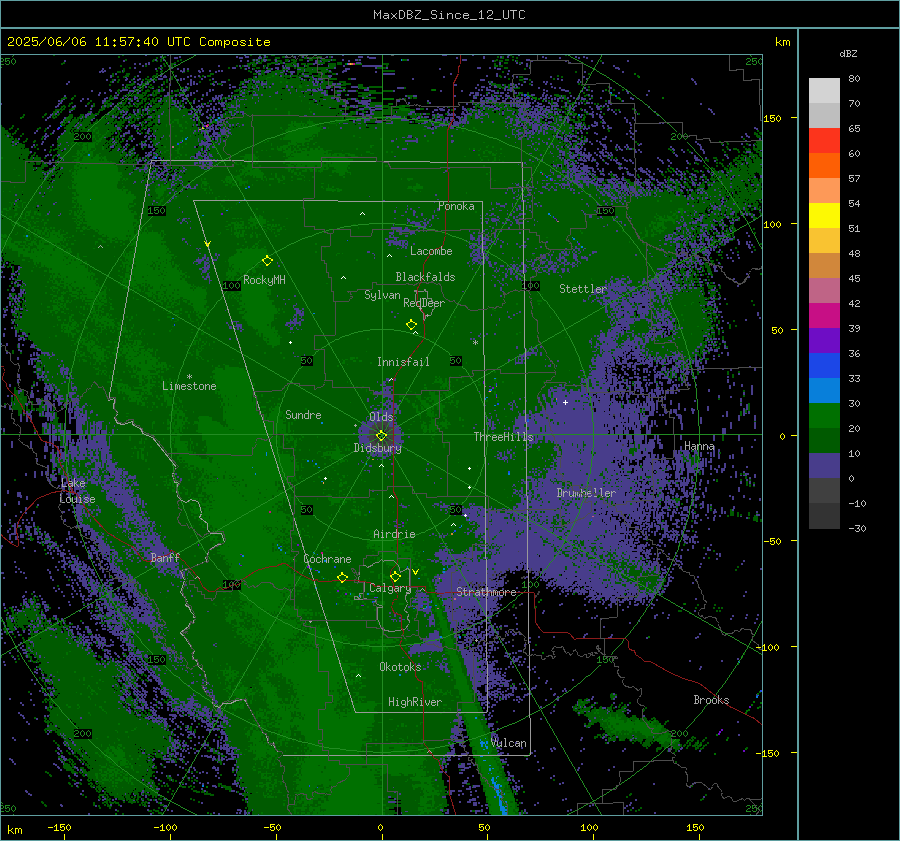Pick the light blue 30-33 dBZ swatch
900x841 pixels.
coord(824,391)
